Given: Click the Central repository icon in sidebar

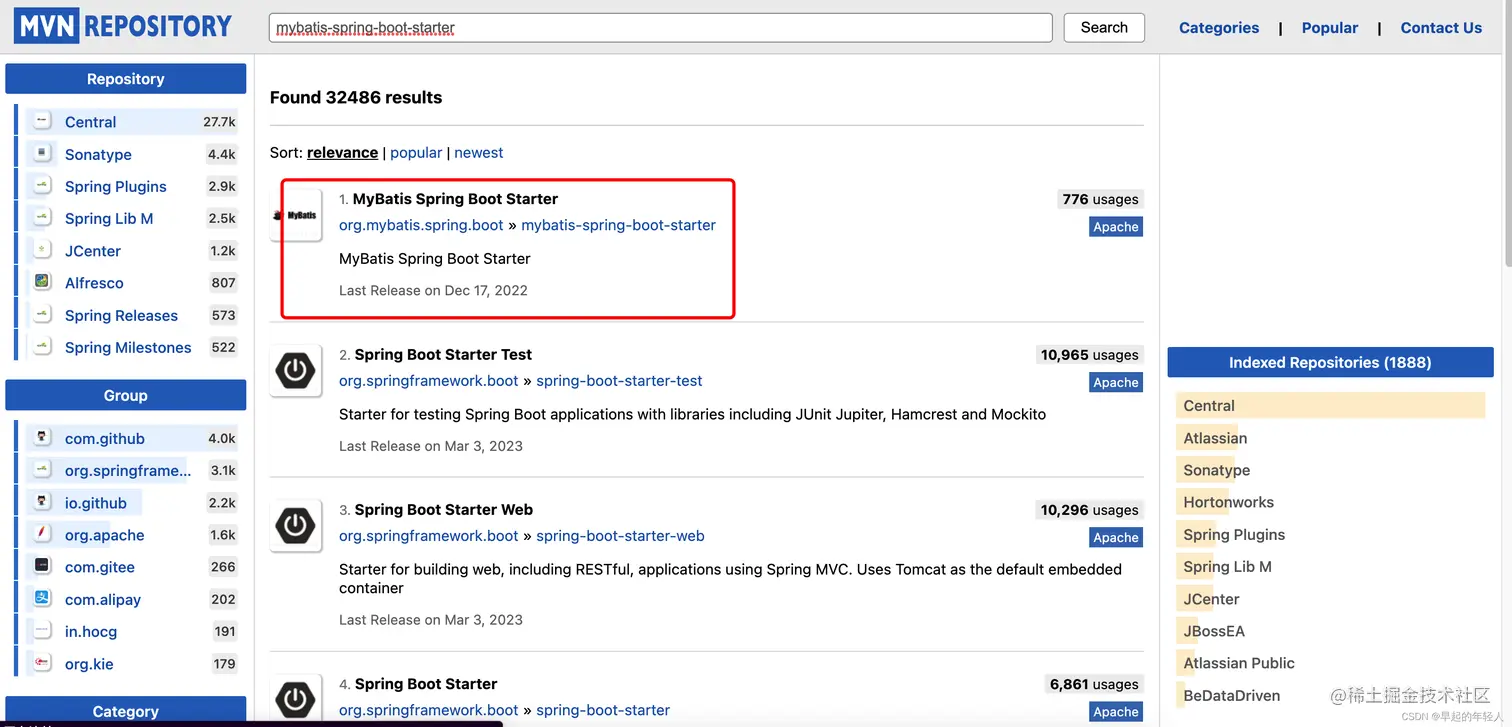Looking at the screenshot, I should tap(42, 121).
